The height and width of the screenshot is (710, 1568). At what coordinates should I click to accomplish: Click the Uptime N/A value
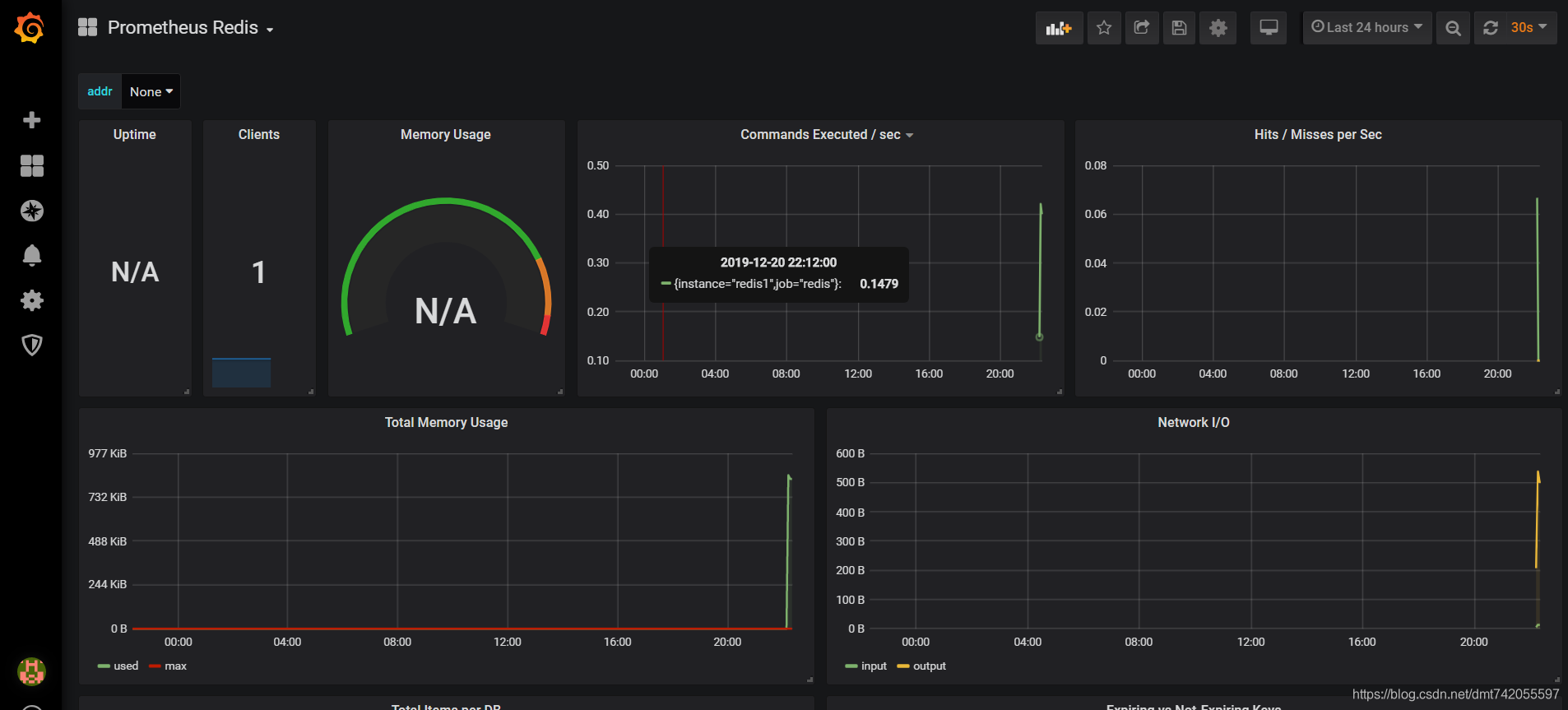(135, 272)
